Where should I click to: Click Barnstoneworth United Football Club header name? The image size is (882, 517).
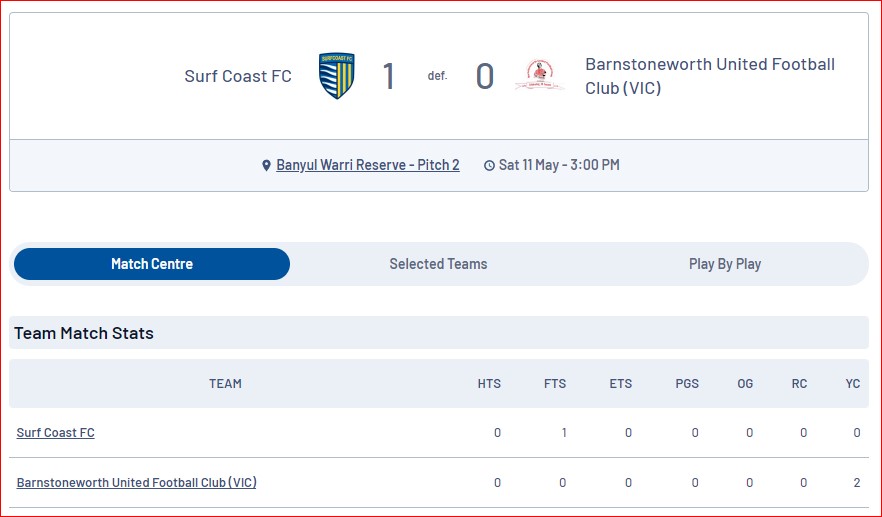[x=710, y=76]
